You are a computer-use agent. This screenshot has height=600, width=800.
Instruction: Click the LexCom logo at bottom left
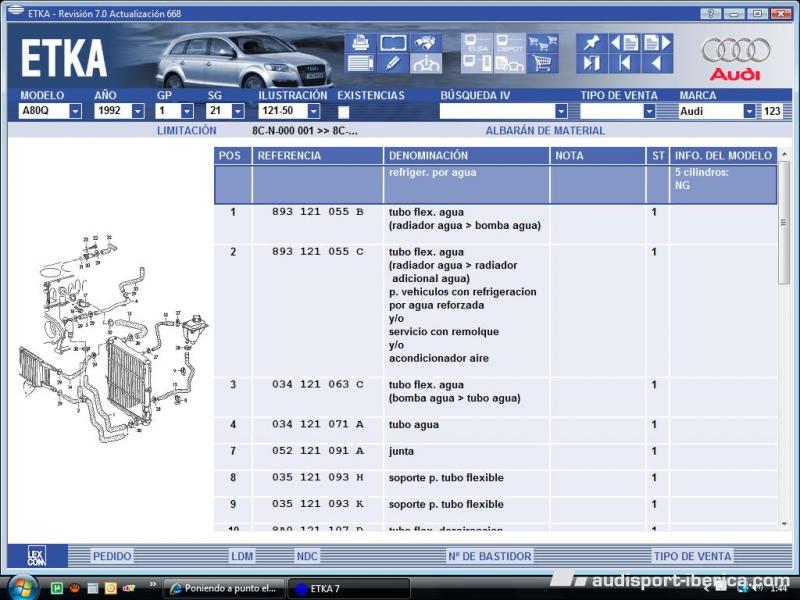point(37,556)
